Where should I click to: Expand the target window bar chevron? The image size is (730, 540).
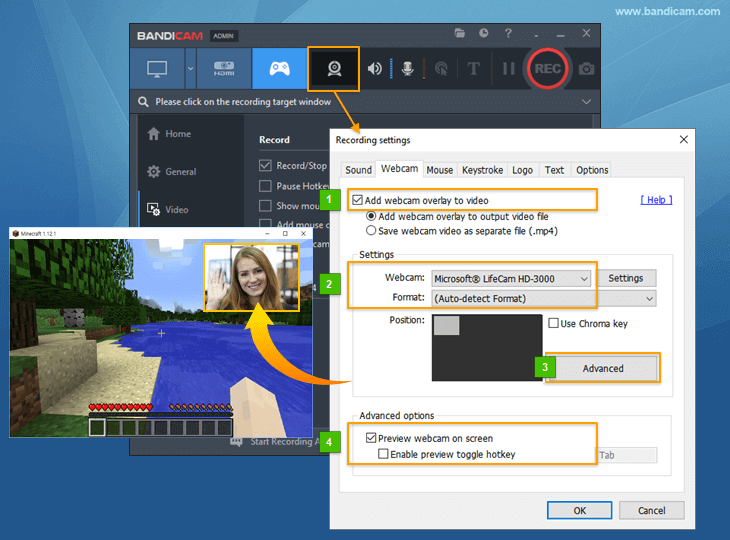[586, 101]
